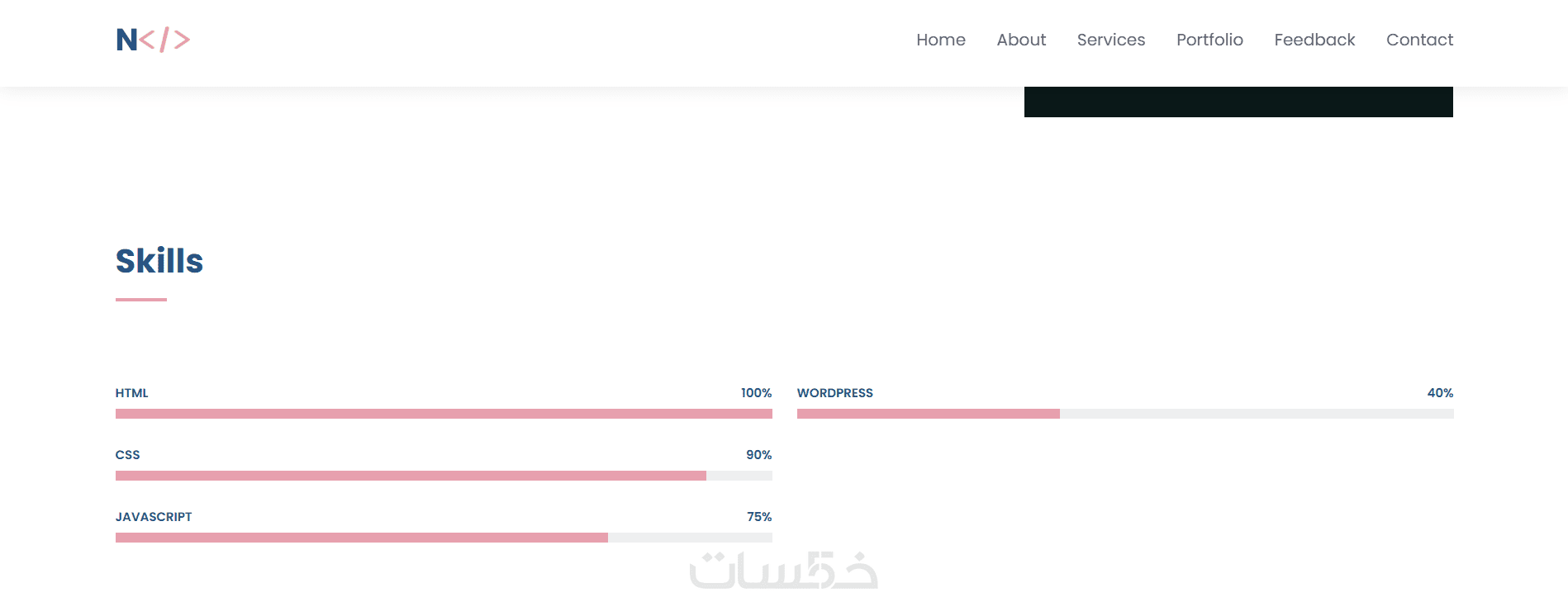Click the JavaScript progress bar
This screenshot has height=602, width=1568.
pos(444,538)
